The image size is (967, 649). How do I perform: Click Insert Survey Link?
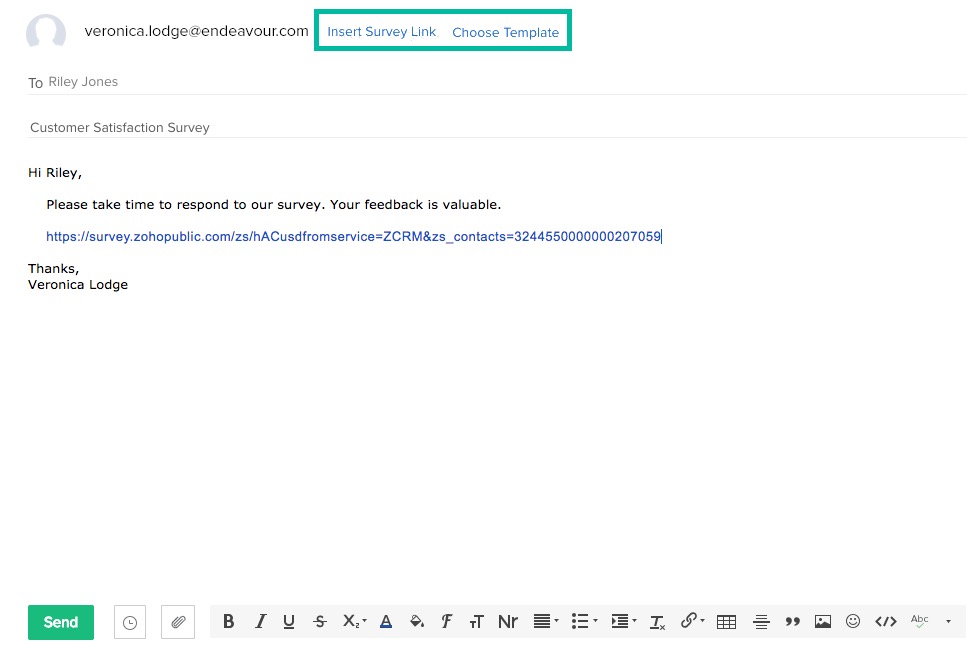pyautogui.click(x=381, y=31)
